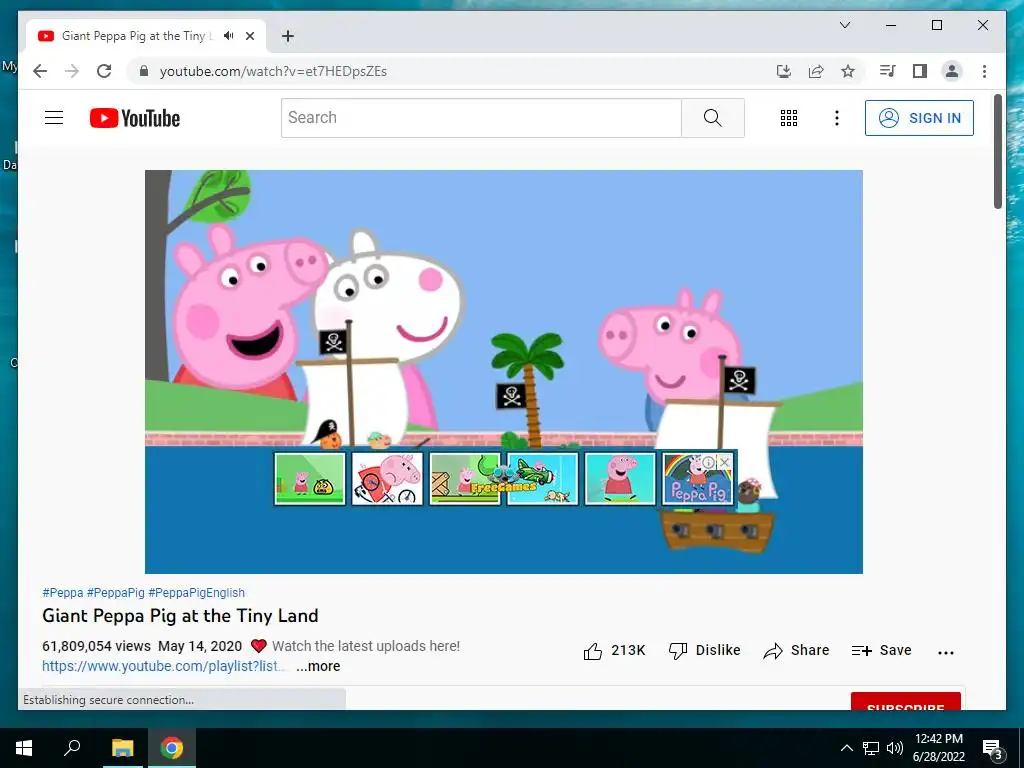Open the ad info icon

(x=709, y=462)
